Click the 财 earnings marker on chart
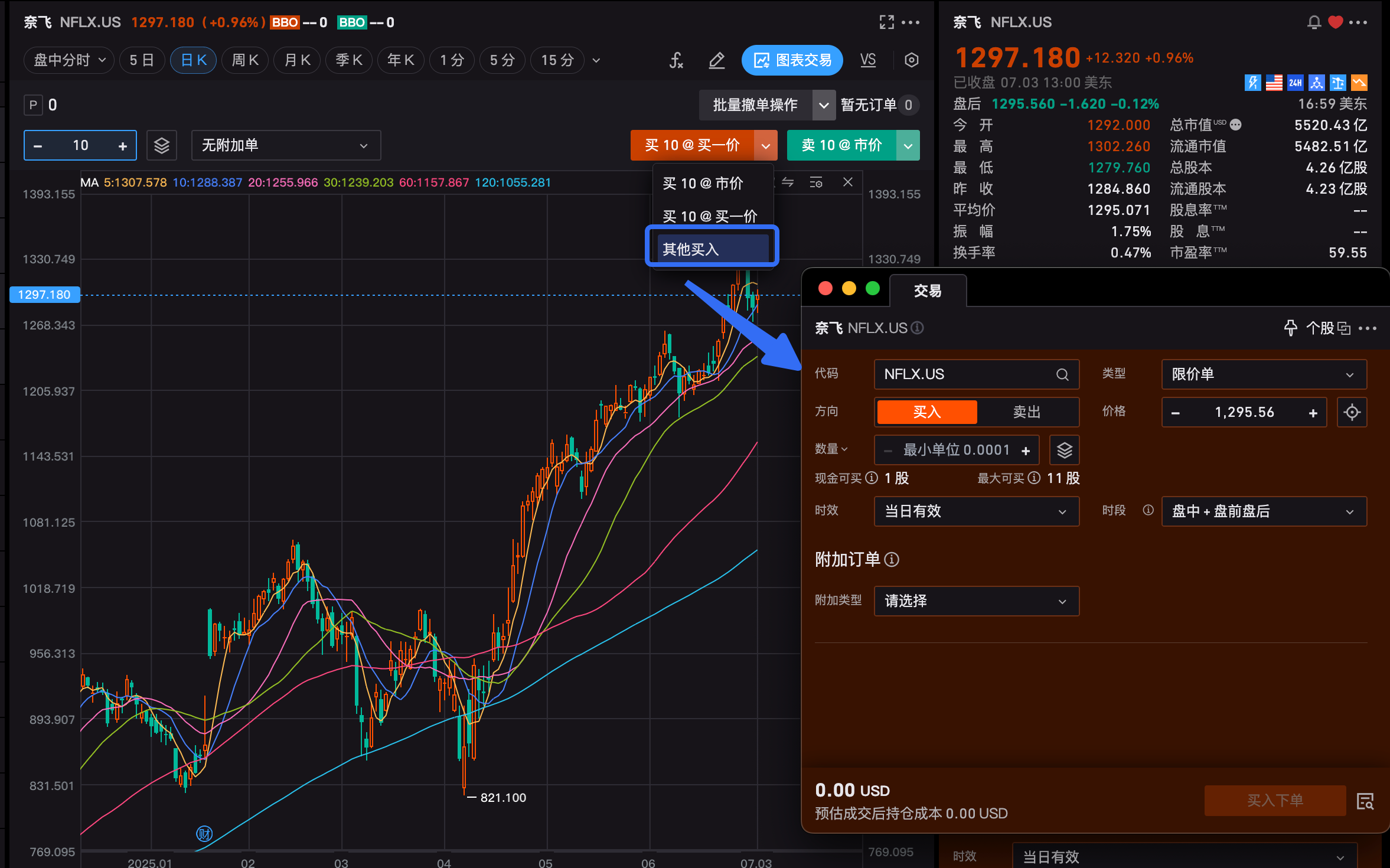This screenshot has width=1390, height=868. point(204,833)
